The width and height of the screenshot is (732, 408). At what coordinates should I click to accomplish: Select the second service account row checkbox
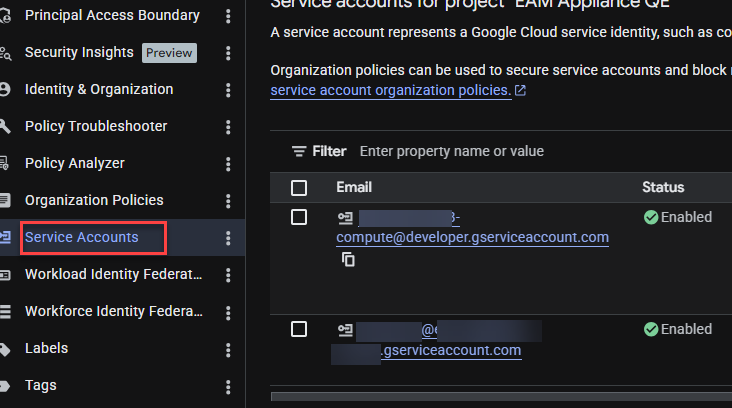tap(299, 329)
